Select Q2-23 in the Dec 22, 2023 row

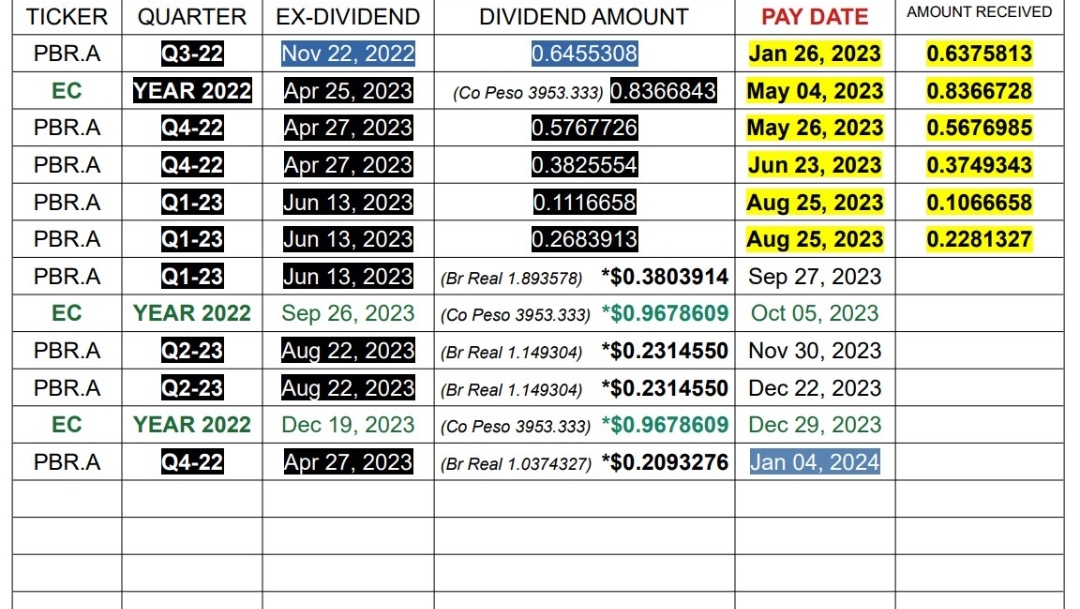(x=192, y=388)
